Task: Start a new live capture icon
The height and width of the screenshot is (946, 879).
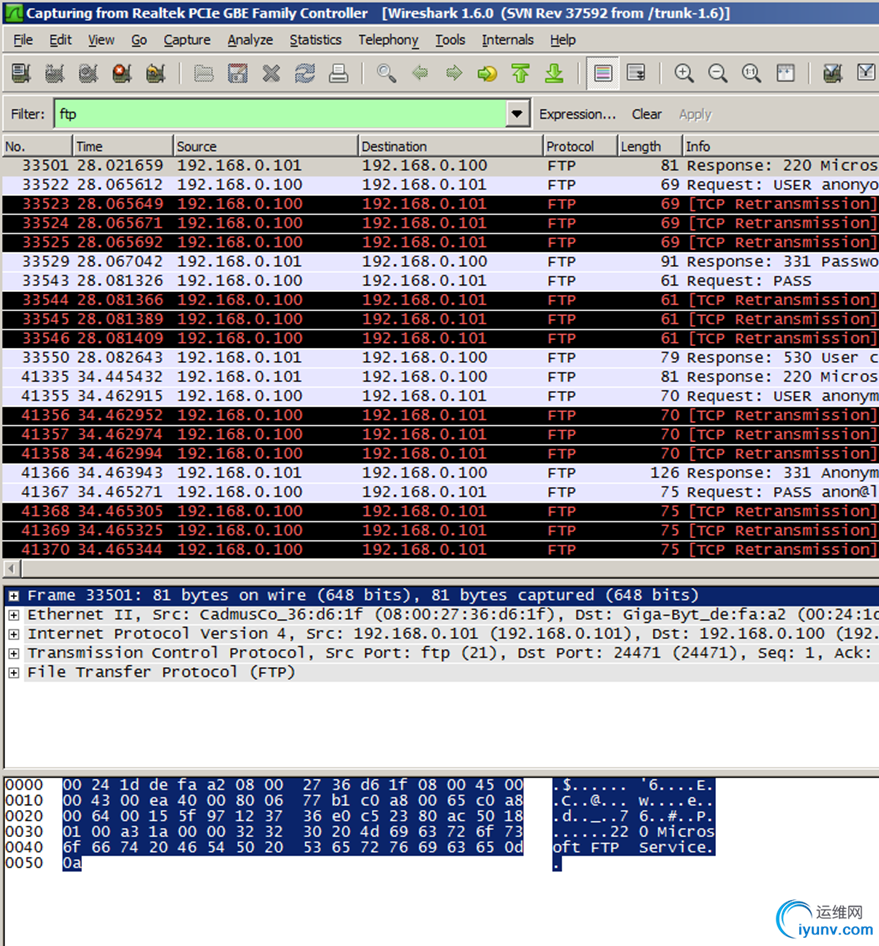Action: pyautogui.click(x=88, y=73)
